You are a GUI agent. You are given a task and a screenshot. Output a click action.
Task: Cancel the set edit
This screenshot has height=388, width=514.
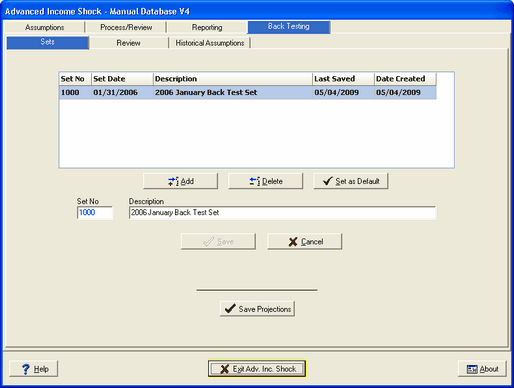[x=305, y=241]
